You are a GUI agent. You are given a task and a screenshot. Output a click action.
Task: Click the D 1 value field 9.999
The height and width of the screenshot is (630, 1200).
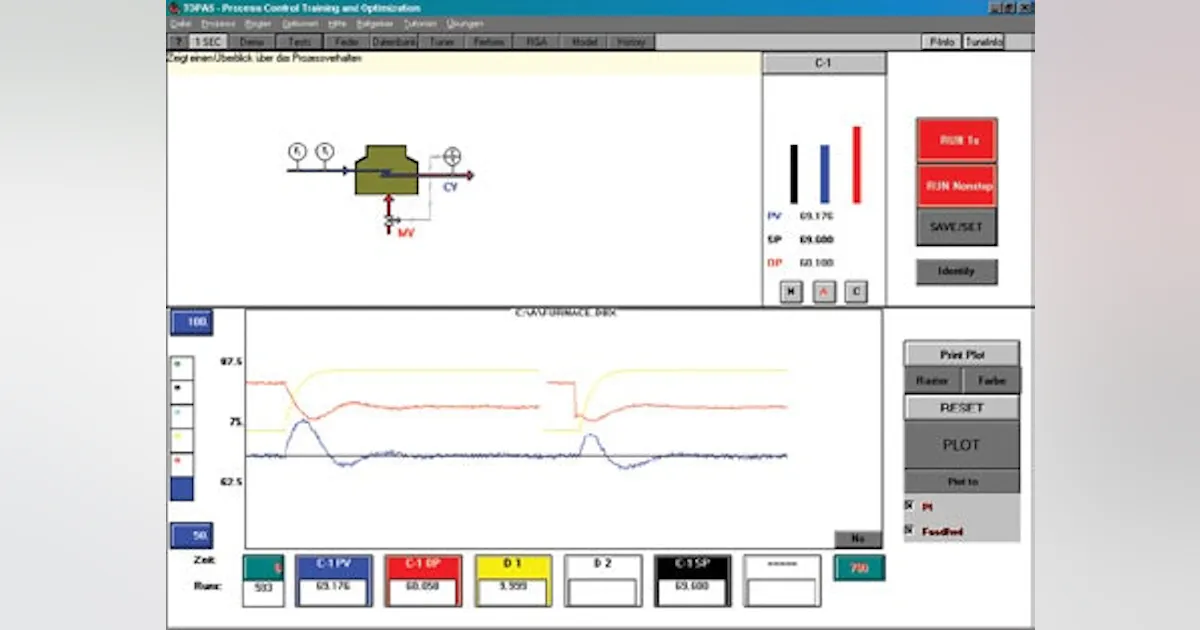point(513,593)
